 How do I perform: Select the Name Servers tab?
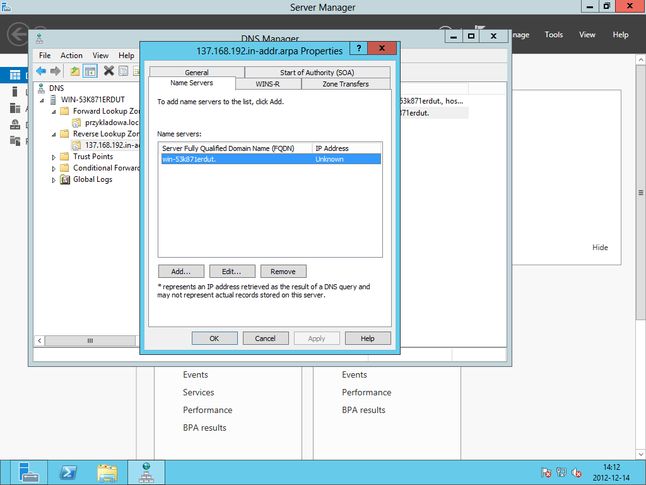192,83
